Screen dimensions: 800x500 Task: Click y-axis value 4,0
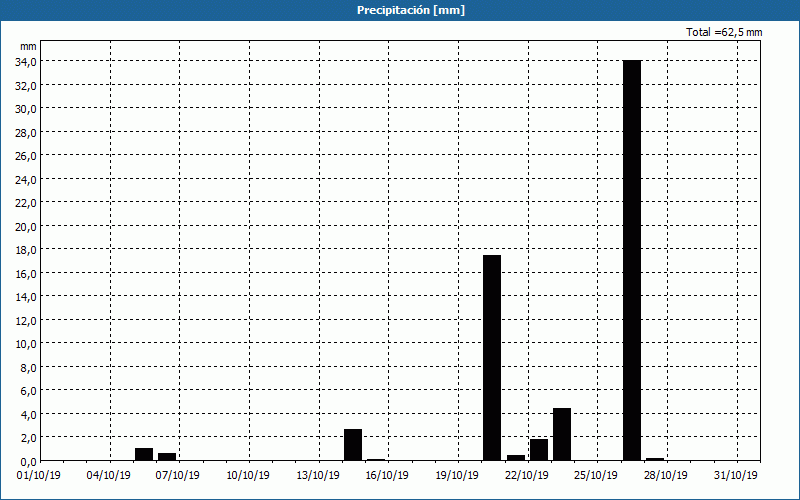pyautogui.click(x=28, y=415)
